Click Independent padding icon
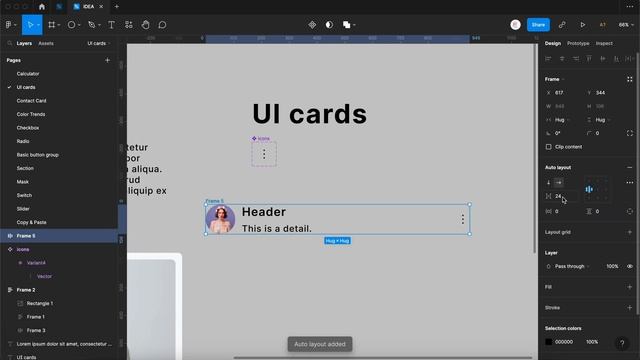640x360 pixels. tap(629, 211)
